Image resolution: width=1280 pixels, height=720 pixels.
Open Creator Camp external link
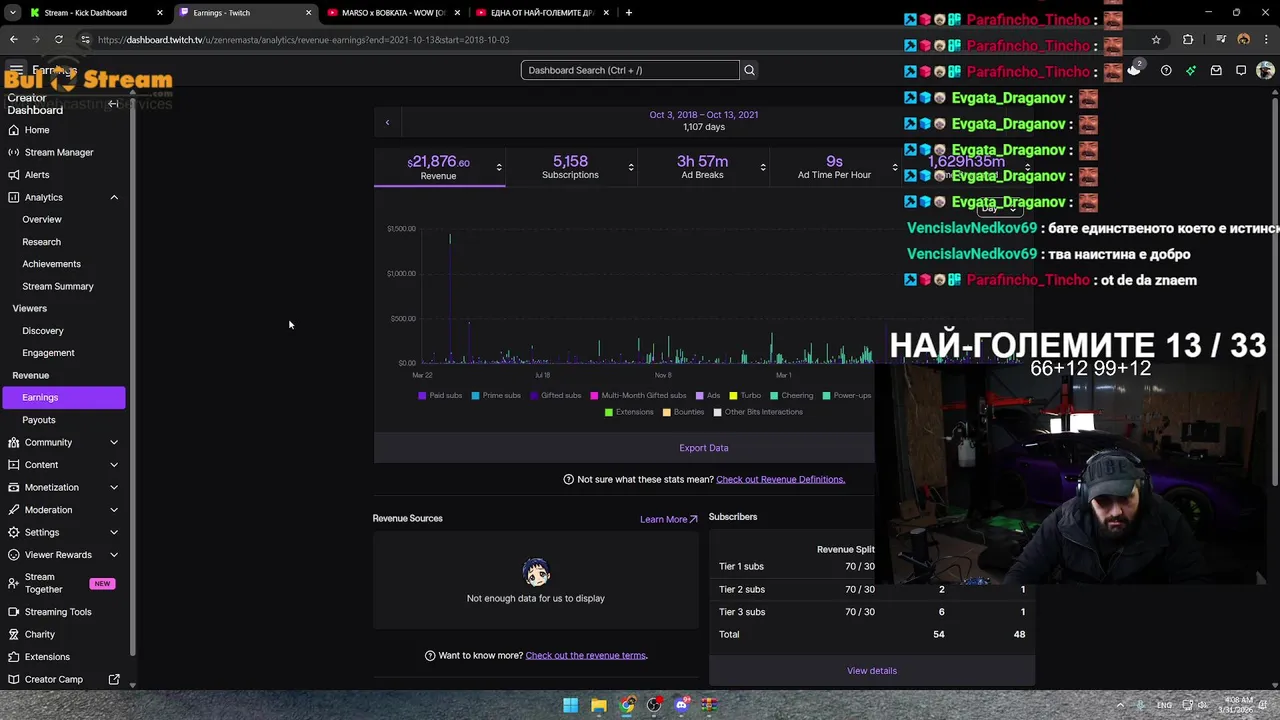[x=64, y=679]
